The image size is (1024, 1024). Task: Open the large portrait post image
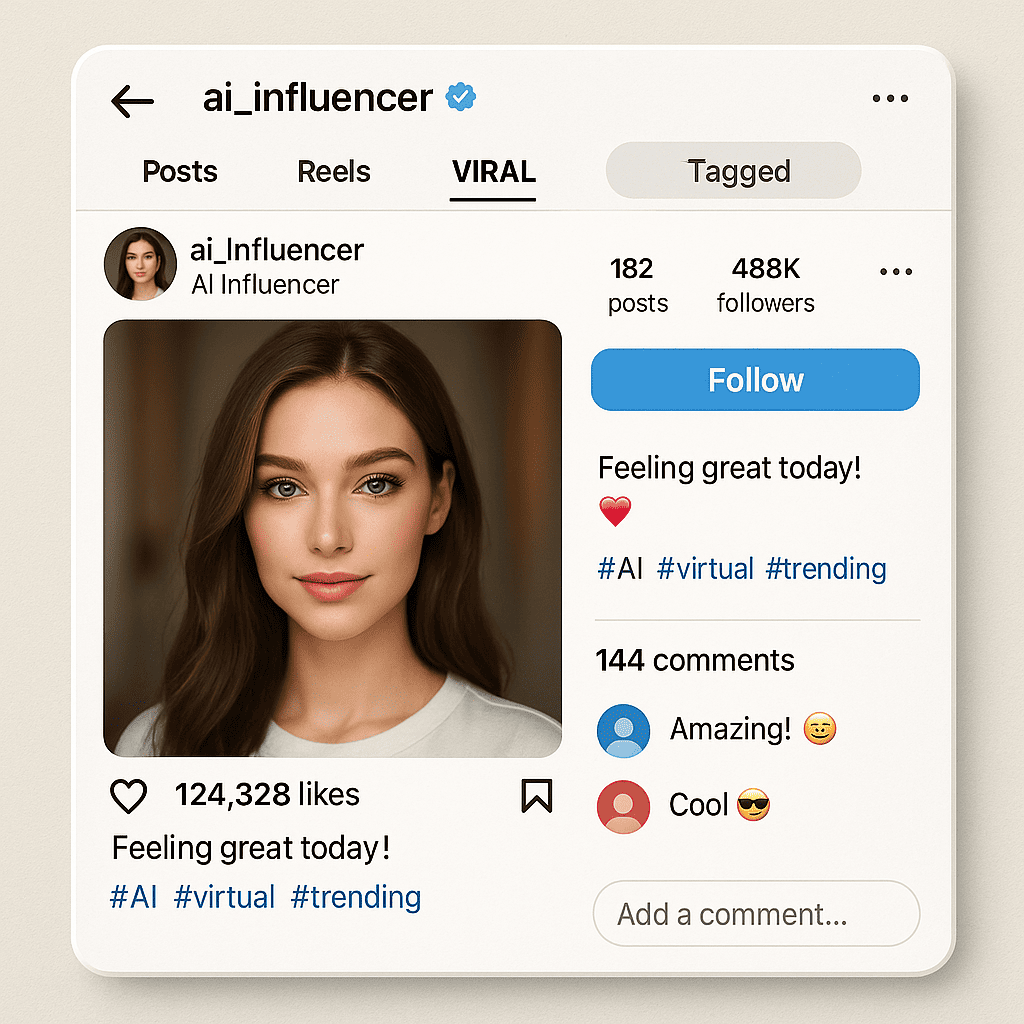pos(332,539)
